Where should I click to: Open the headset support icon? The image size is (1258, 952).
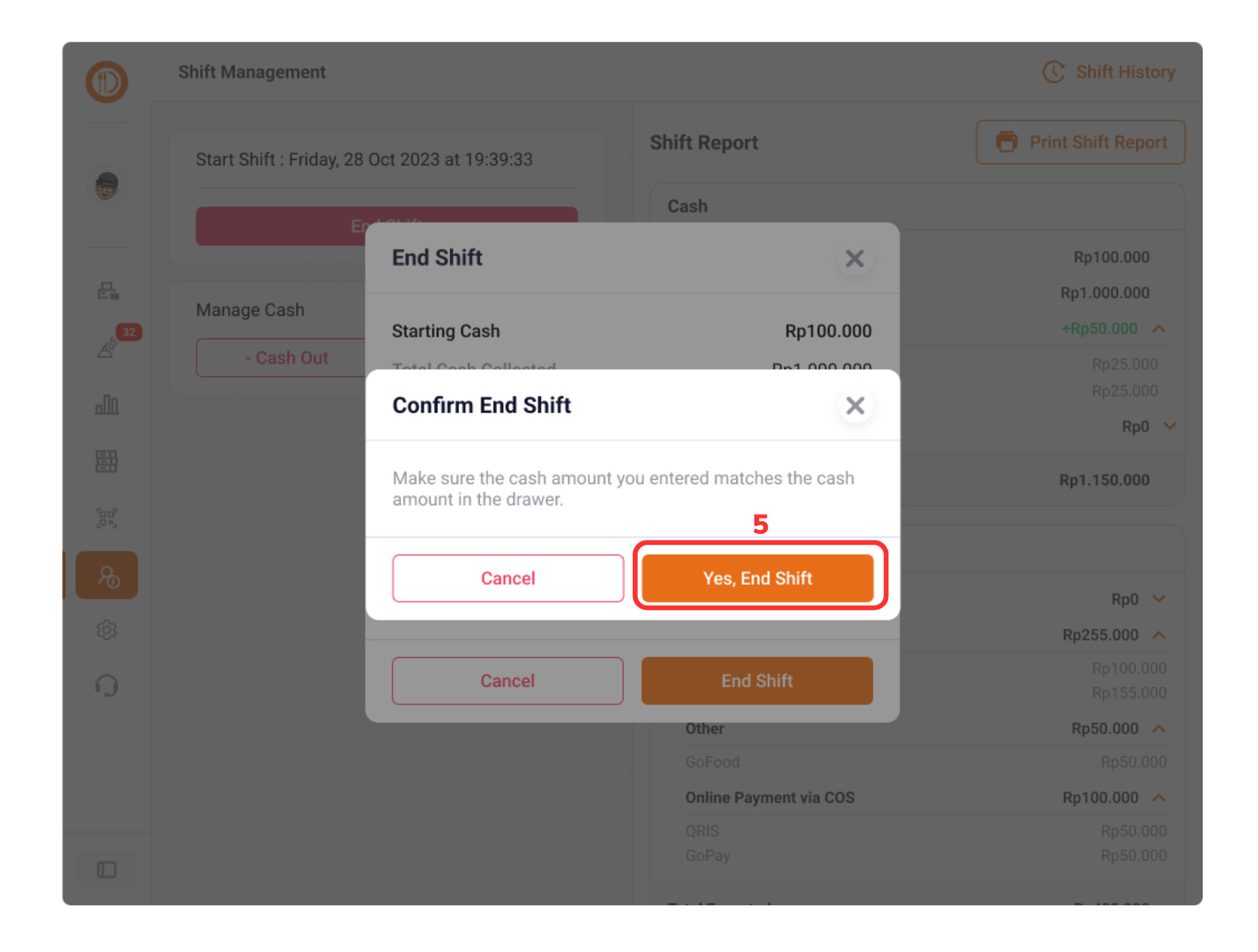106,685
